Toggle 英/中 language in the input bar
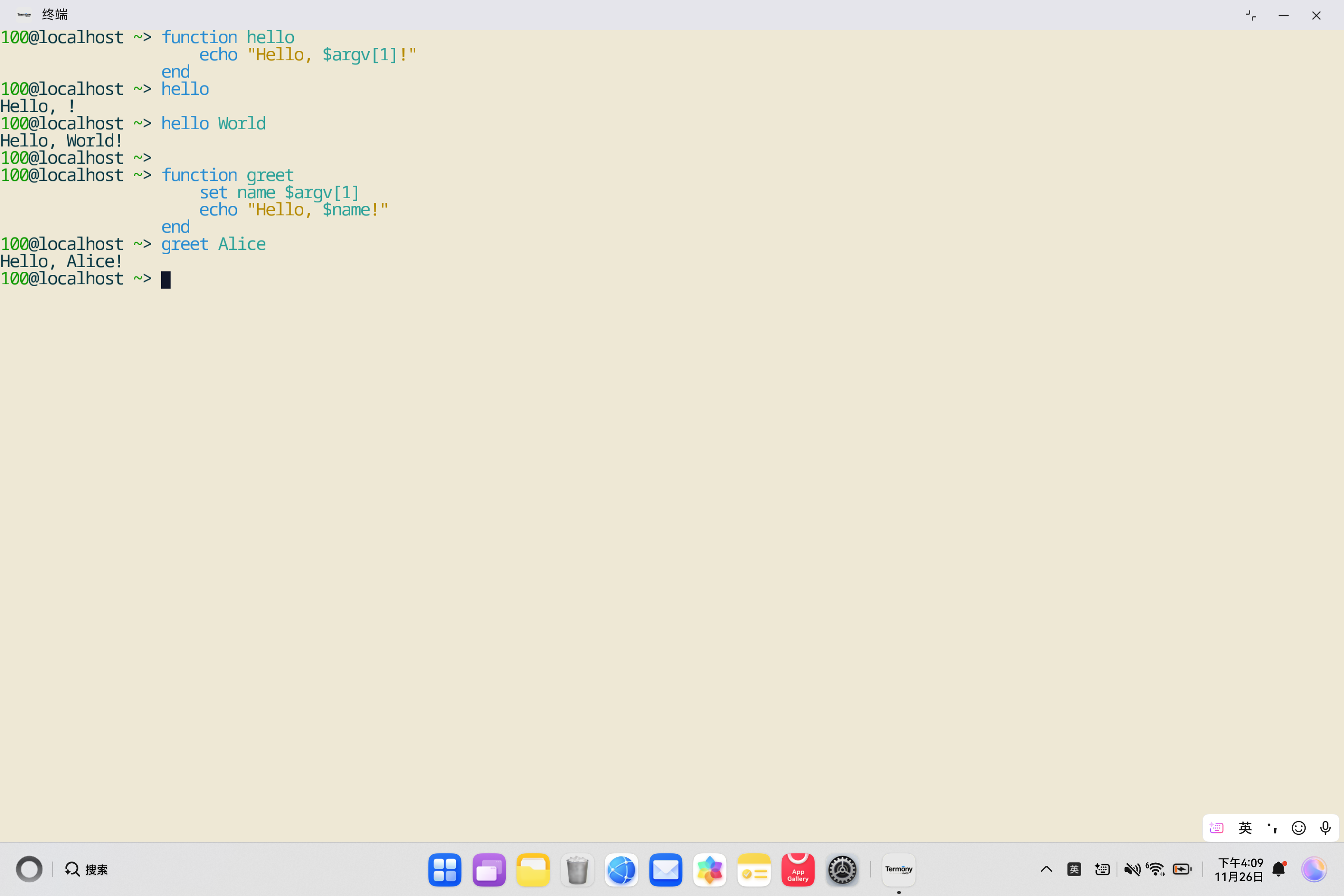The image size is (1344, 896). 1246,827
